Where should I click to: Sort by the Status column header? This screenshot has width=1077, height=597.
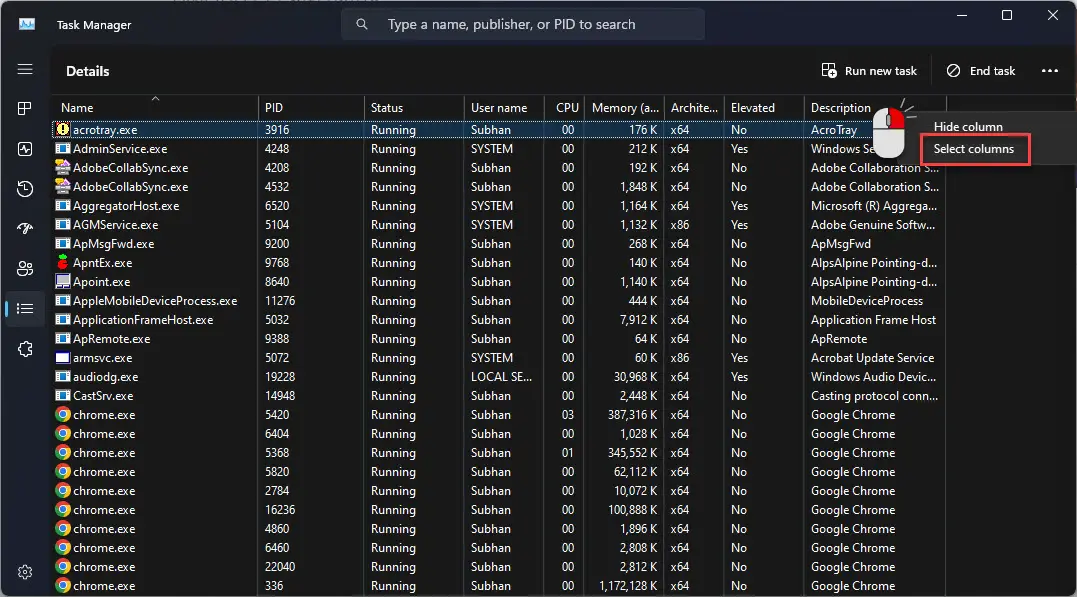click(414, 107)
